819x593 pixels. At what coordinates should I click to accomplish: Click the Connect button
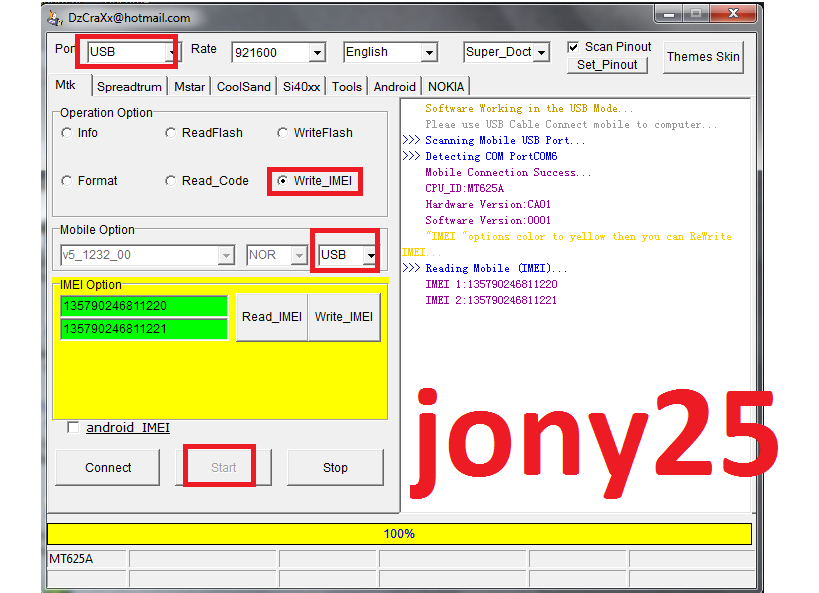pyautogui.click(x=108, y=467)
